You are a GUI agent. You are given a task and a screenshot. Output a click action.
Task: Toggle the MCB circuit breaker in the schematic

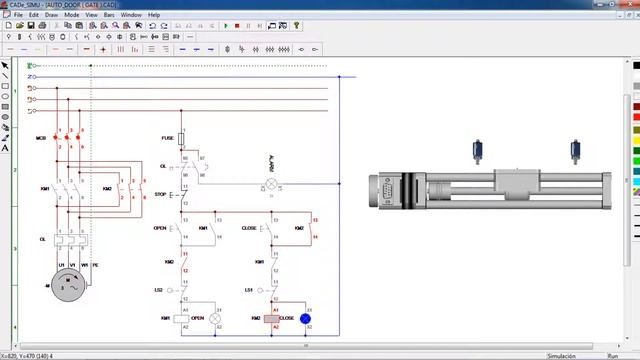point(67,138)
